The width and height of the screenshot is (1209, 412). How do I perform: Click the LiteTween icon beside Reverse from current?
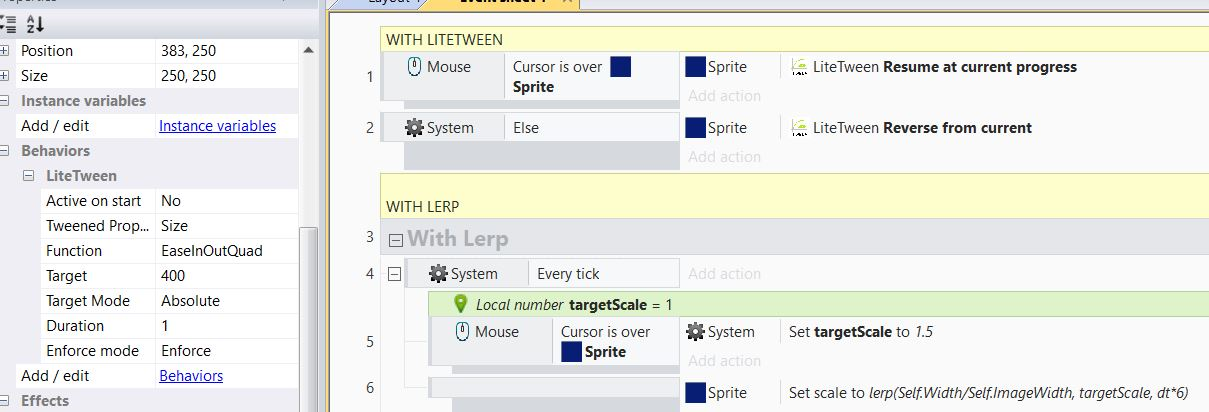(x=799, y=128)
